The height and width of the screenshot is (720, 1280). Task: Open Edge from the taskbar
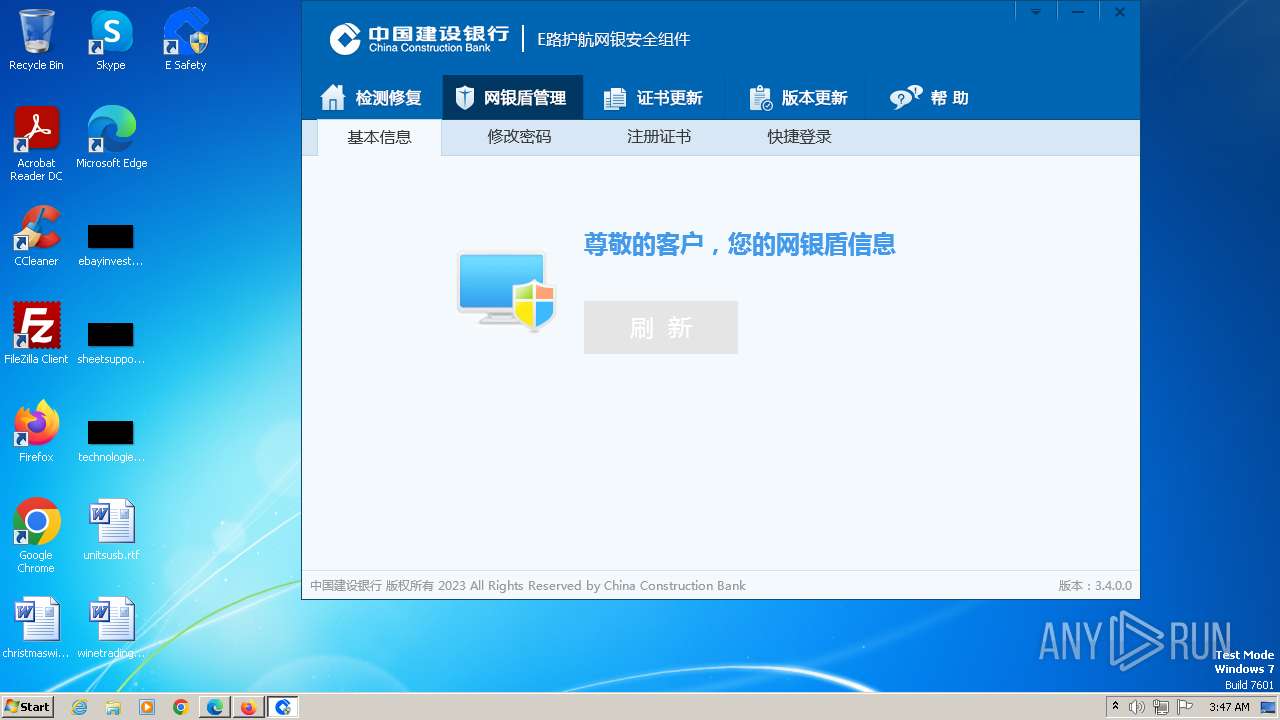pos(214,707)
